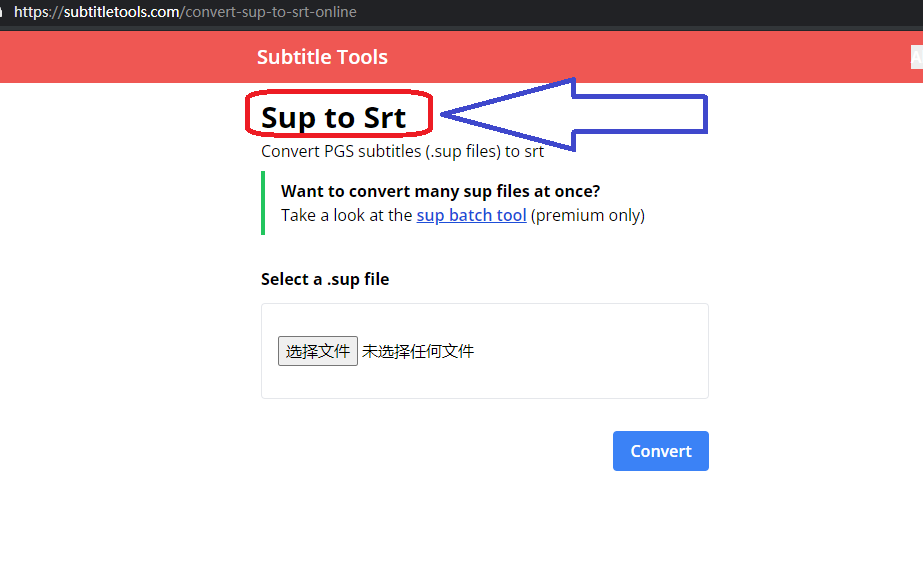Image resolution: width=923 pixels, height=570 pixels.
Task: Click the site lock icon beside the URL
Action: click(x=3, y=12)
